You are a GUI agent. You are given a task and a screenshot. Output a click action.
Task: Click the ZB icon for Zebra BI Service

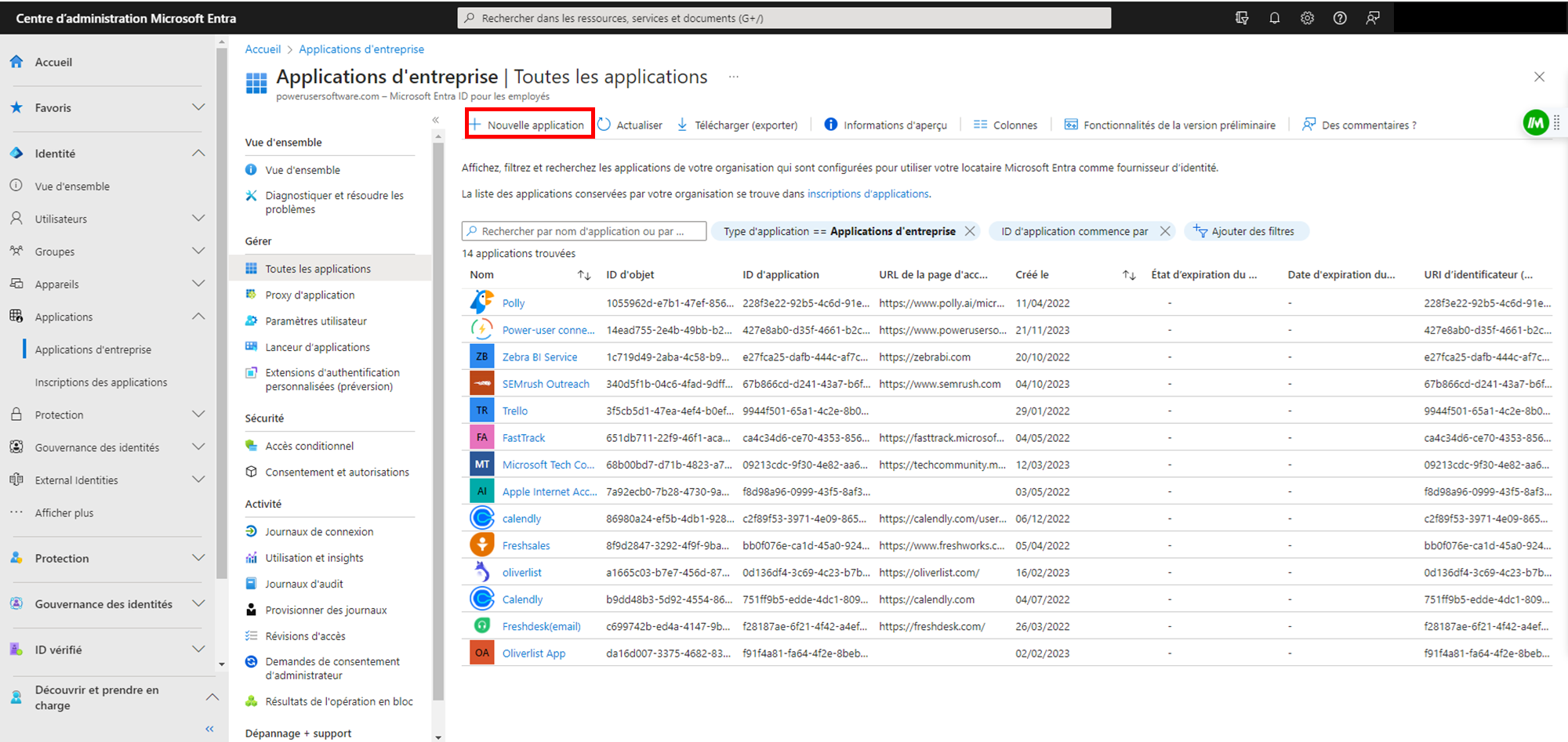point(481,357)
